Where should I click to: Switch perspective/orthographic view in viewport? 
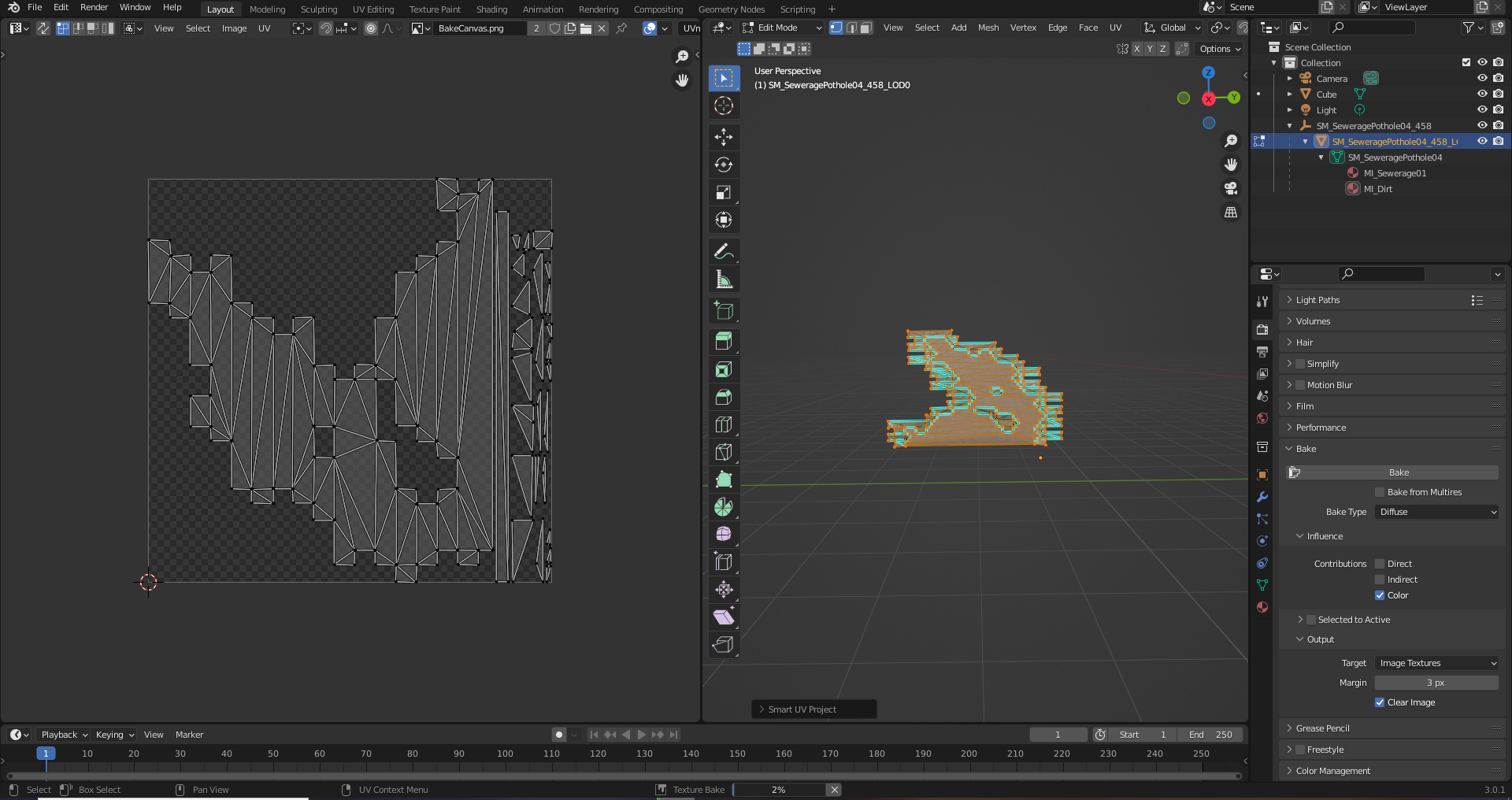point(1231,212)
